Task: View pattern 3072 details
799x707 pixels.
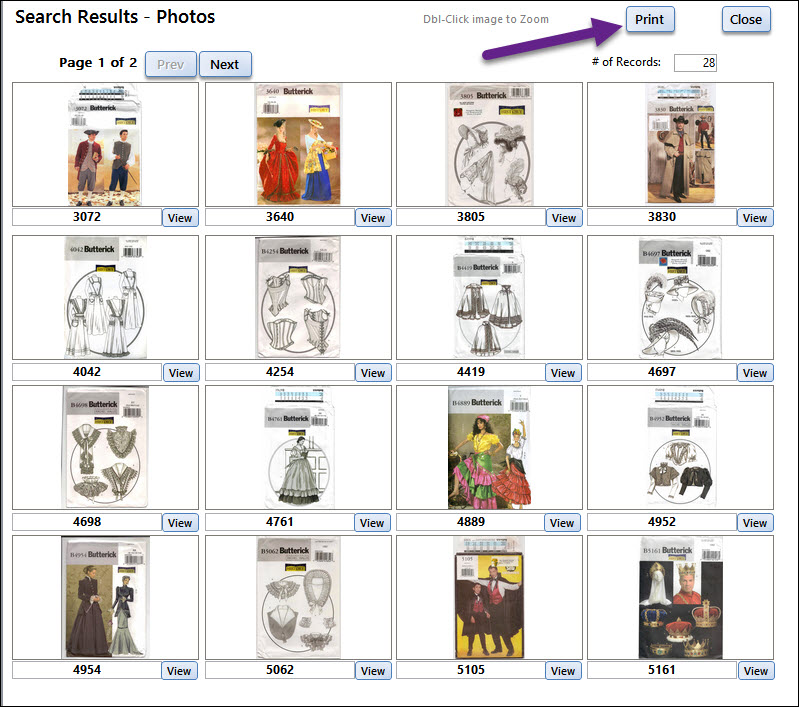Action: 180,218
